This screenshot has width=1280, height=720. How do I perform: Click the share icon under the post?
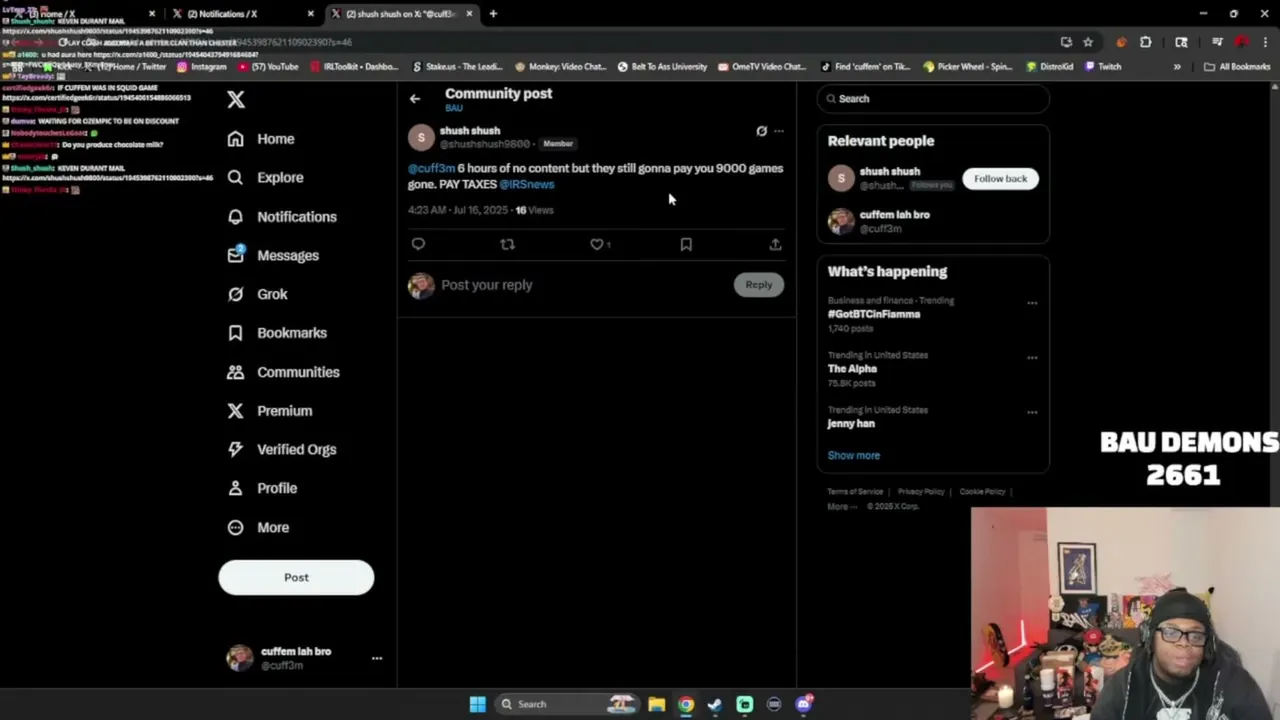coord(775,244)
